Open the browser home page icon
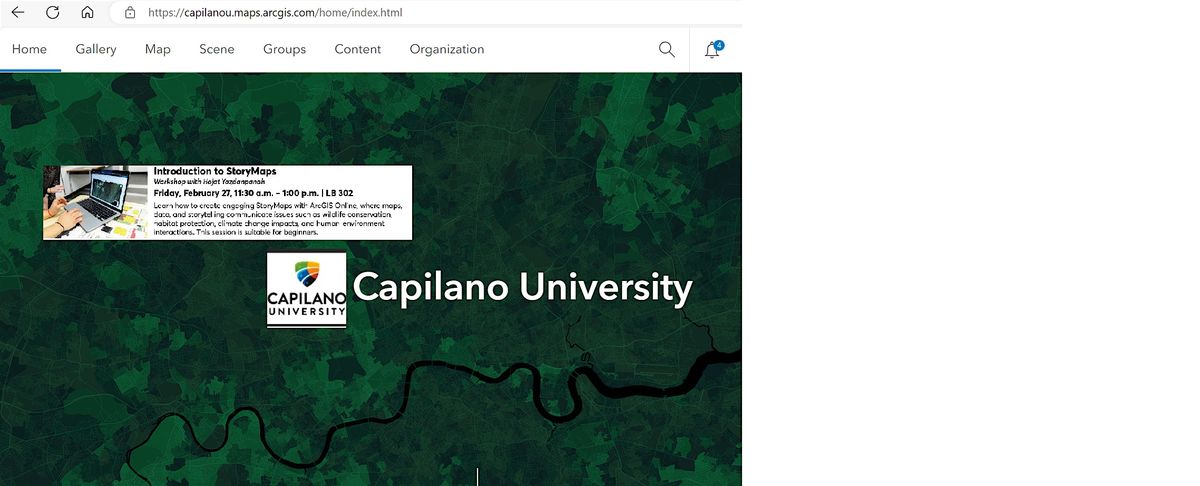Viewport: 1200px width, 486px height. pos(87,13)
